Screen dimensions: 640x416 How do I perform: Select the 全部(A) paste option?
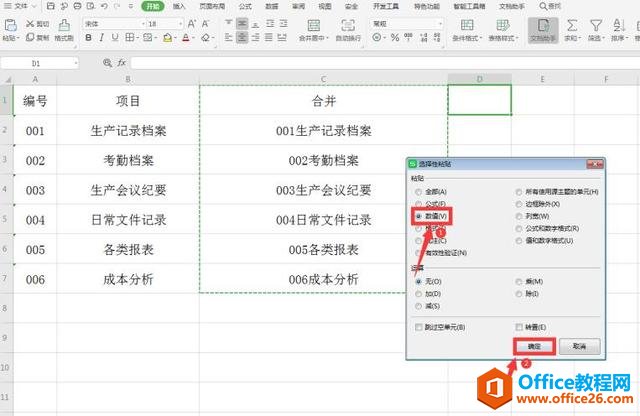[x=418, y=191]
